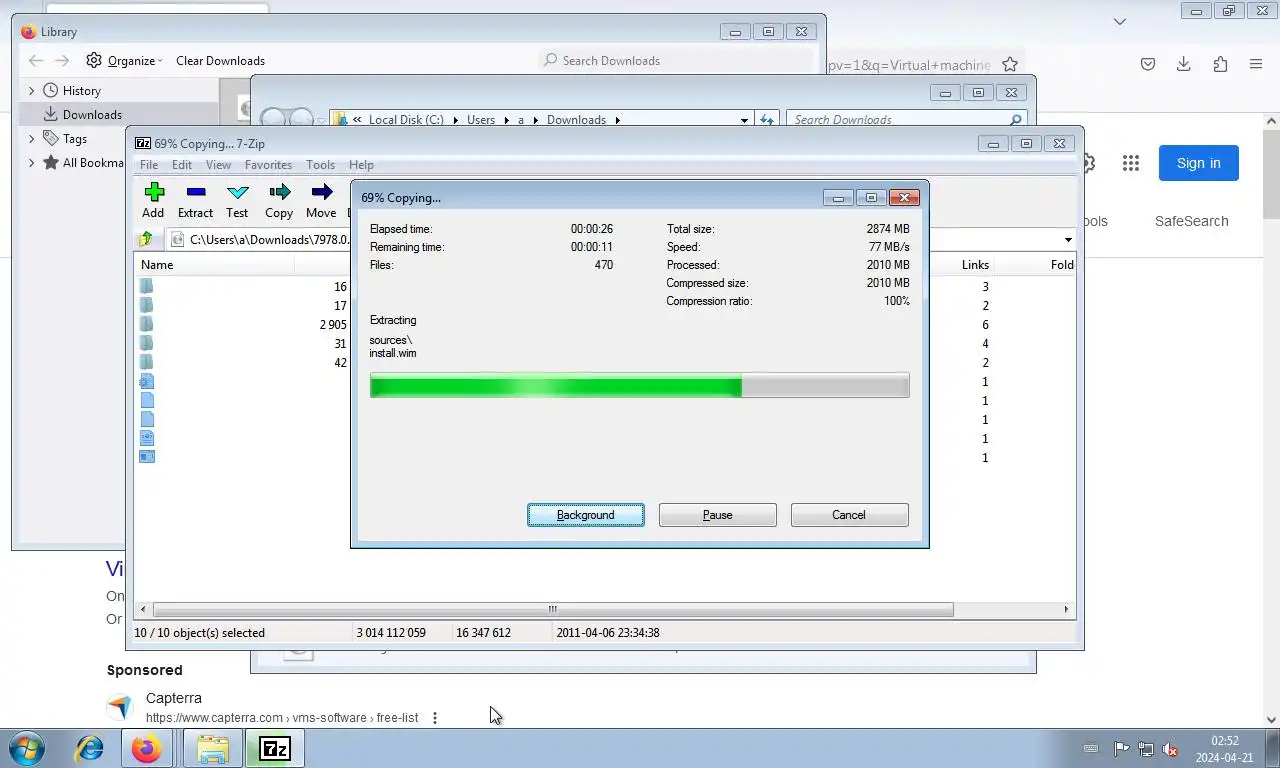This screenshot has height=768, width=1280.
Task: Pause the copying operation
Action: coord(718,515)
